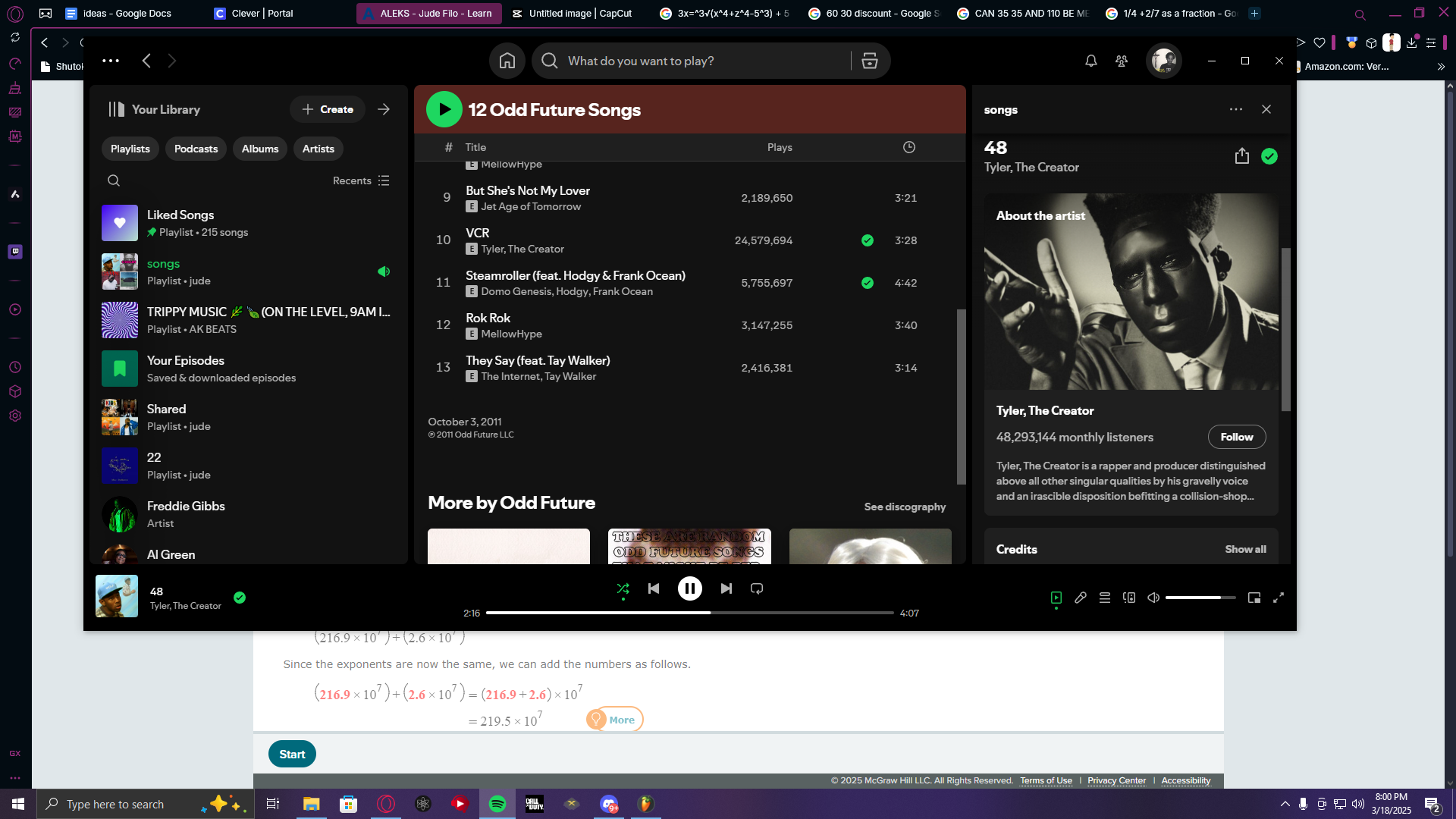Go back with Spotify back arrow
Viewport: 1456px width, 819px height.
[147, 61]
